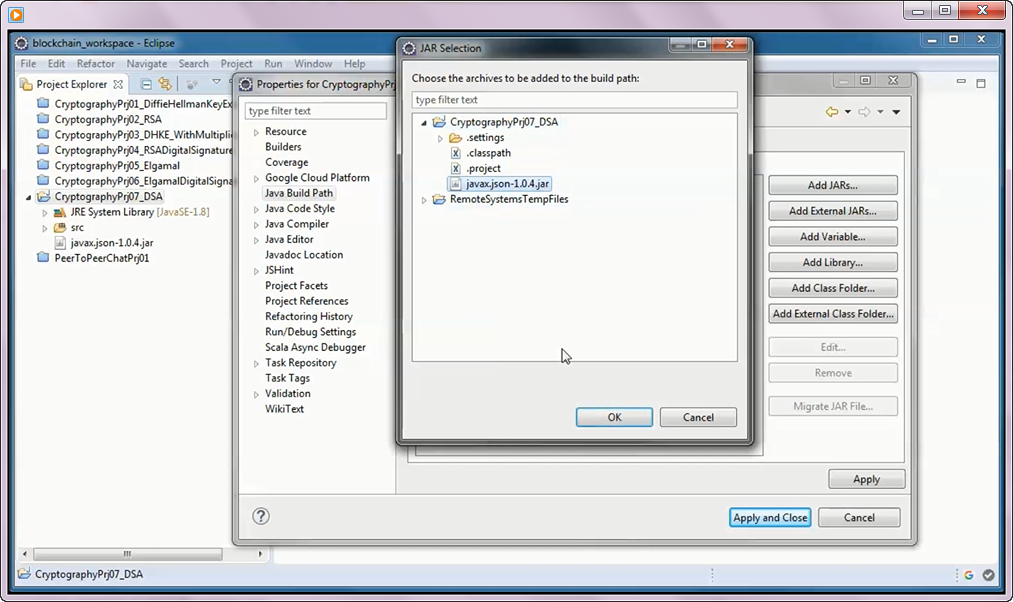This screenshot has height=602, width=1013.
Task: Open the Forward history dropdown arrow
Action: tap(880, 112)
